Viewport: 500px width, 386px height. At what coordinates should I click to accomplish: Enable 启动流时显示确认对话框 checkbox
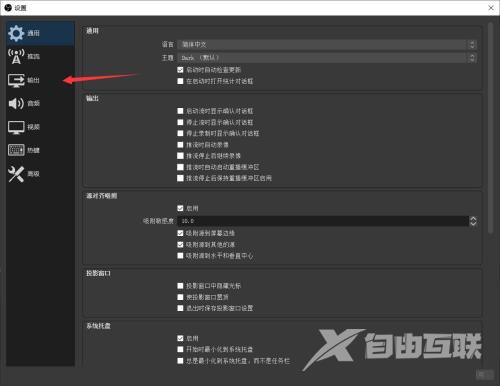[180, 111]
